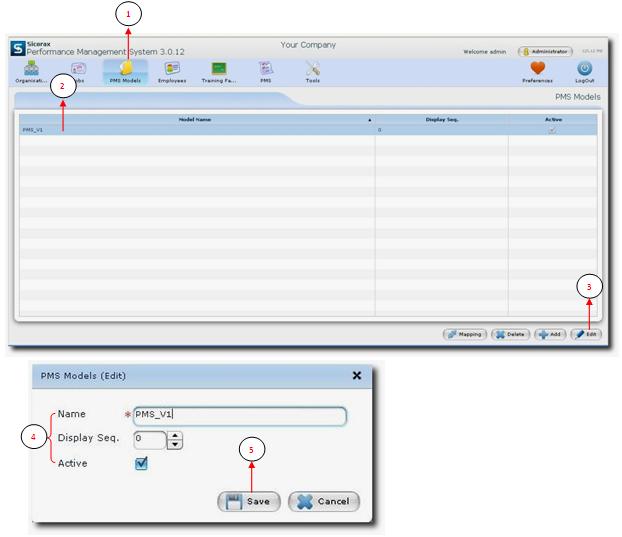Select the PMS Models toolbar icon
This screenshot has height=537, width=622.
[x=126, y=69]
